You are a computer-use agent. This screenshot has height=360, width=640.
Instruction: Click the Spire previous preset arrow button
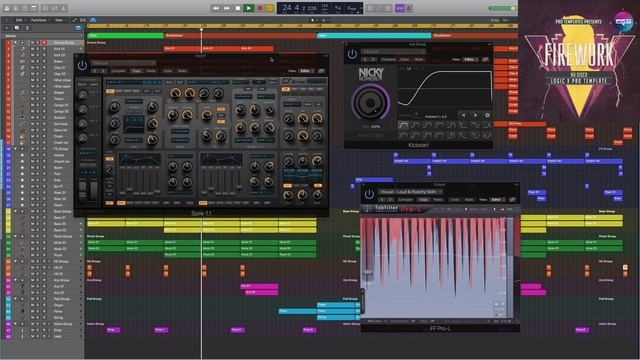coord(96,71)
